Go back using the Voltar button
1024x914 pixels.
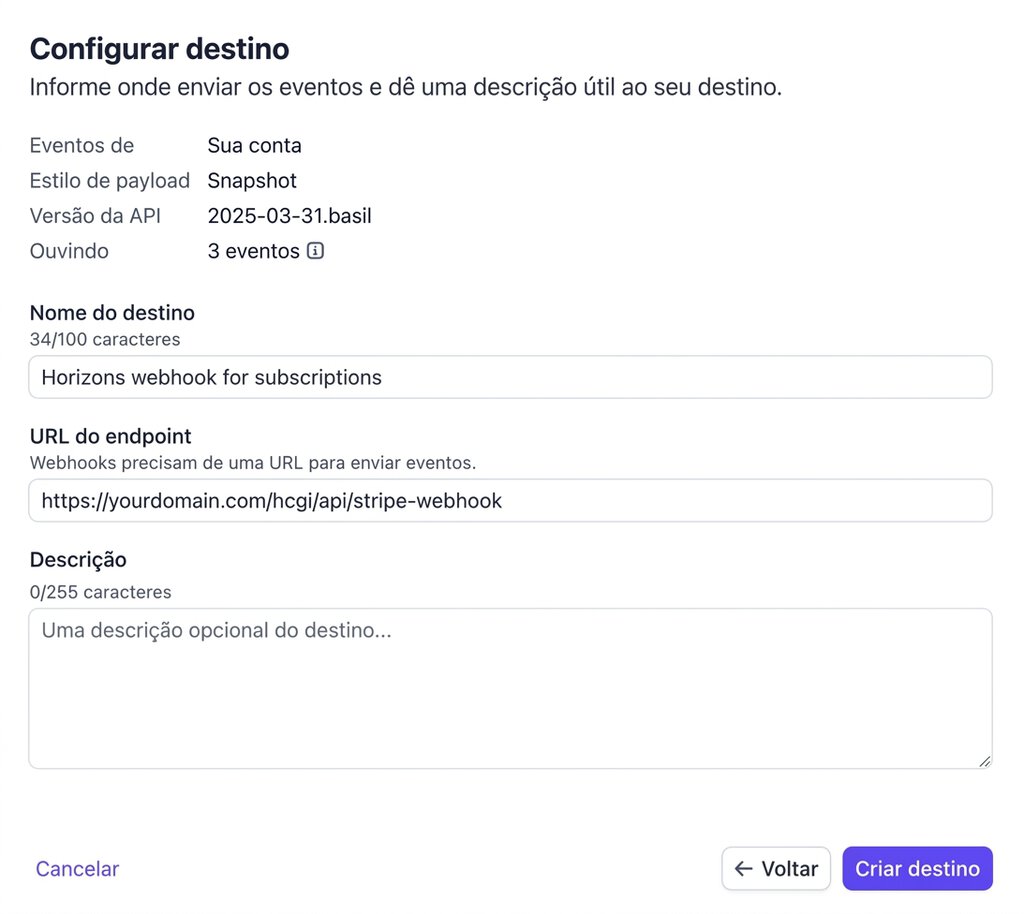(776, 868)
